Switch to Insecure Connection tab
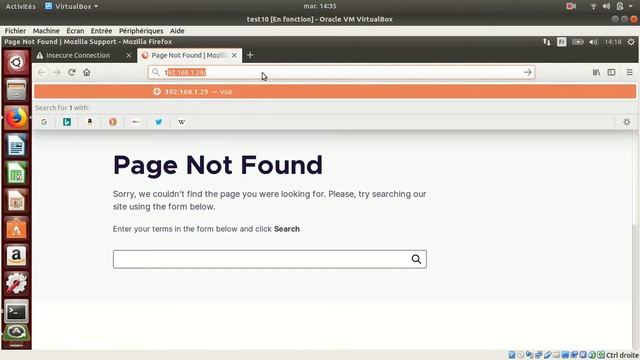 (78, 55)
